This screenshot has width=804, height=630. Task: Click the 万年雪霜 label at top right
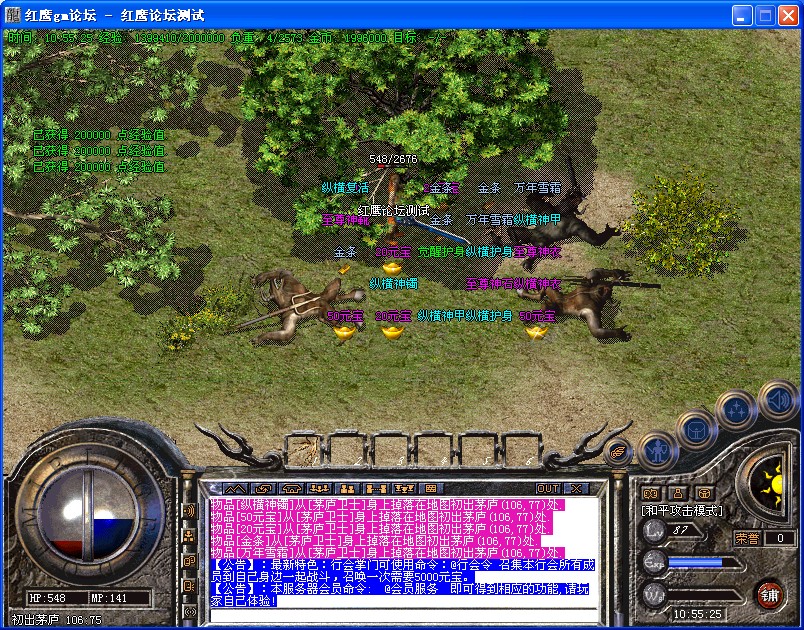[x=537, y=188]
